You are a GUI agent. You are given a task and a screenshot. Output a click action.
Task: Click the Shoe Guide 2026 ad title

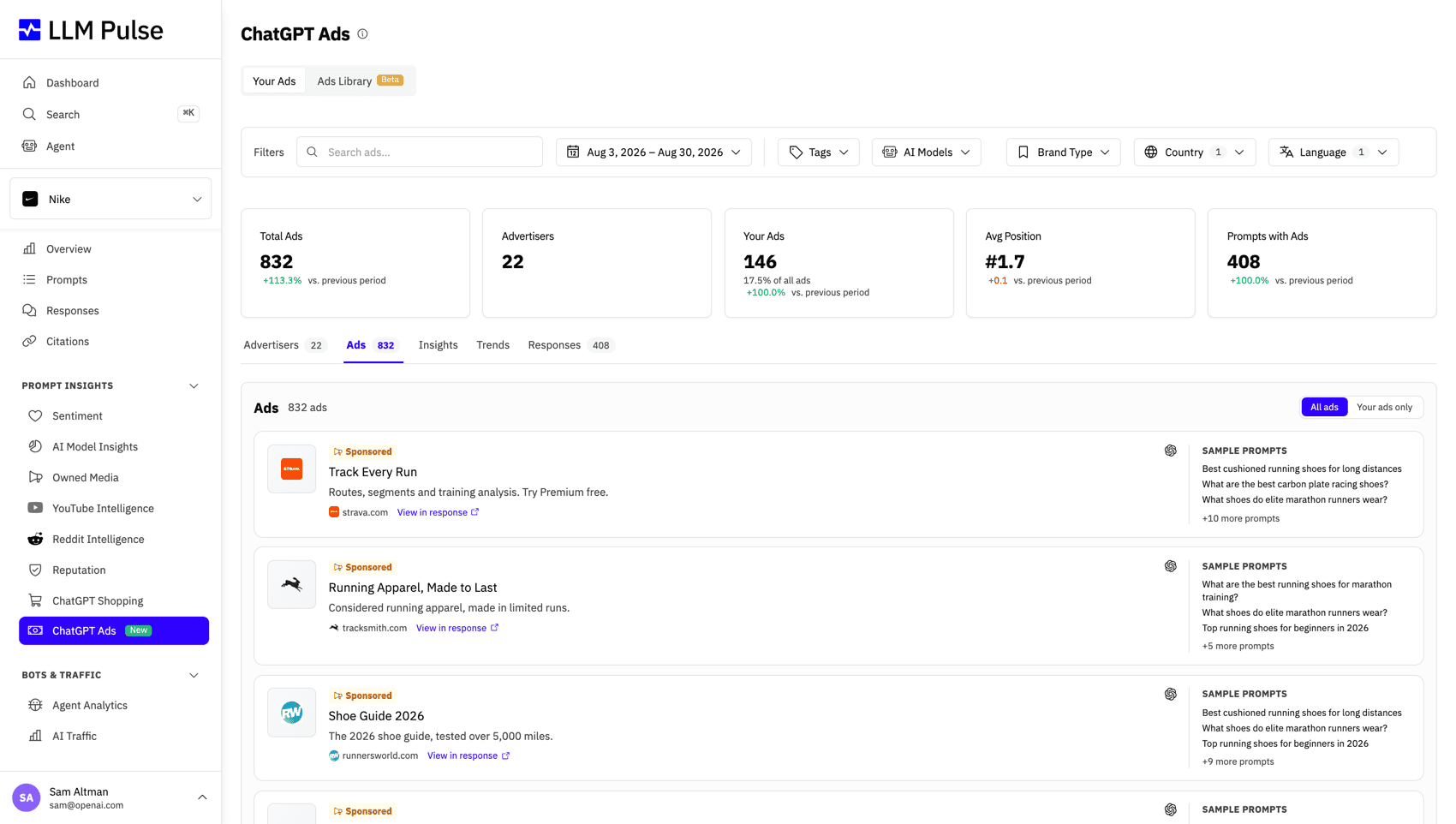376,716
